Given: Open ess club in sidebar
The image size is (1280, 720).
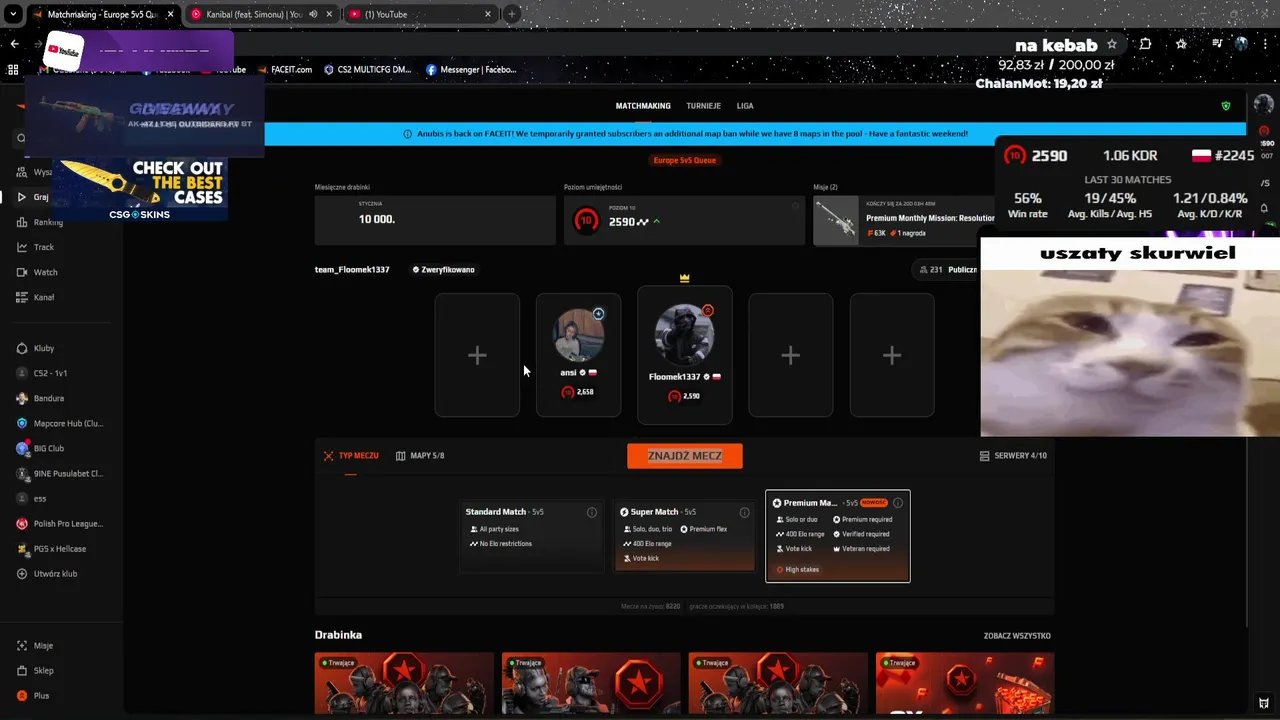Looking at the screenshot, I should click(x=32, y=498).
